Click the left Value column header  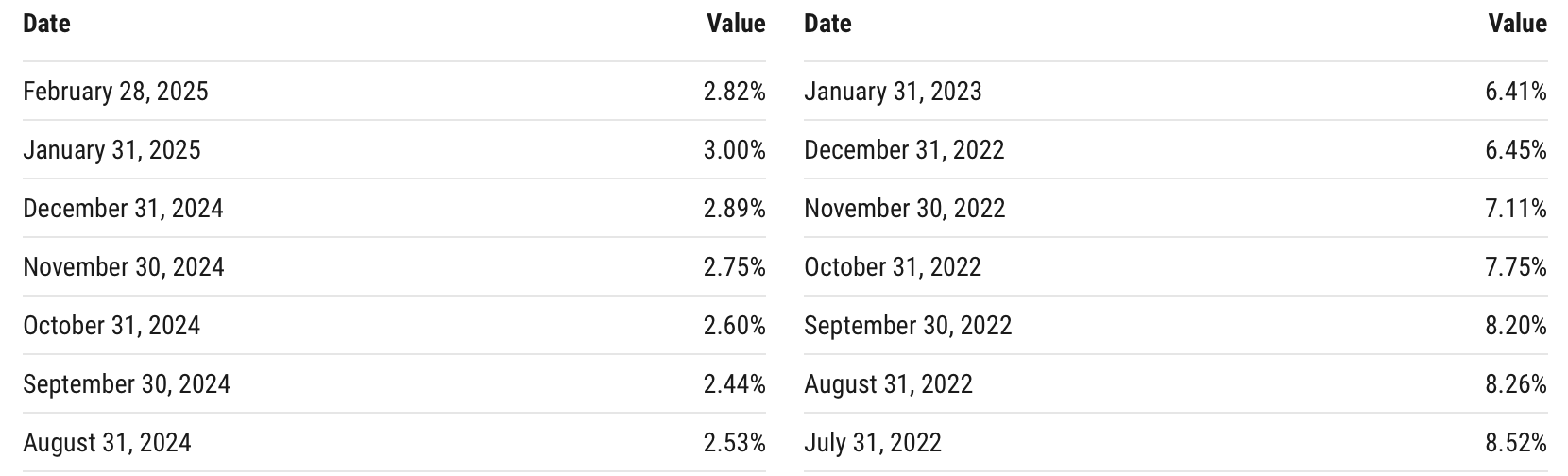(736, 23)
